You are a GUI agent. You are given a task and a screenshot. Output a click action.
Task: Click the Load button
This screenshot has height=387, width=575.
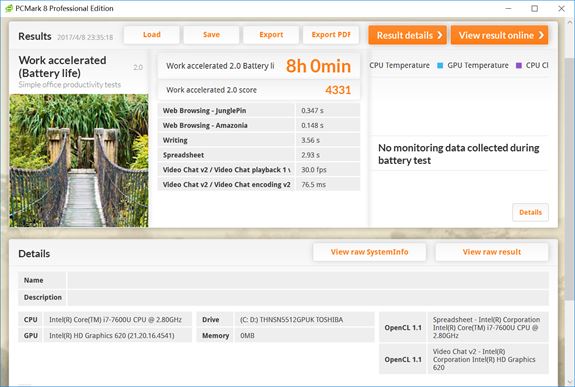[151, 35]
